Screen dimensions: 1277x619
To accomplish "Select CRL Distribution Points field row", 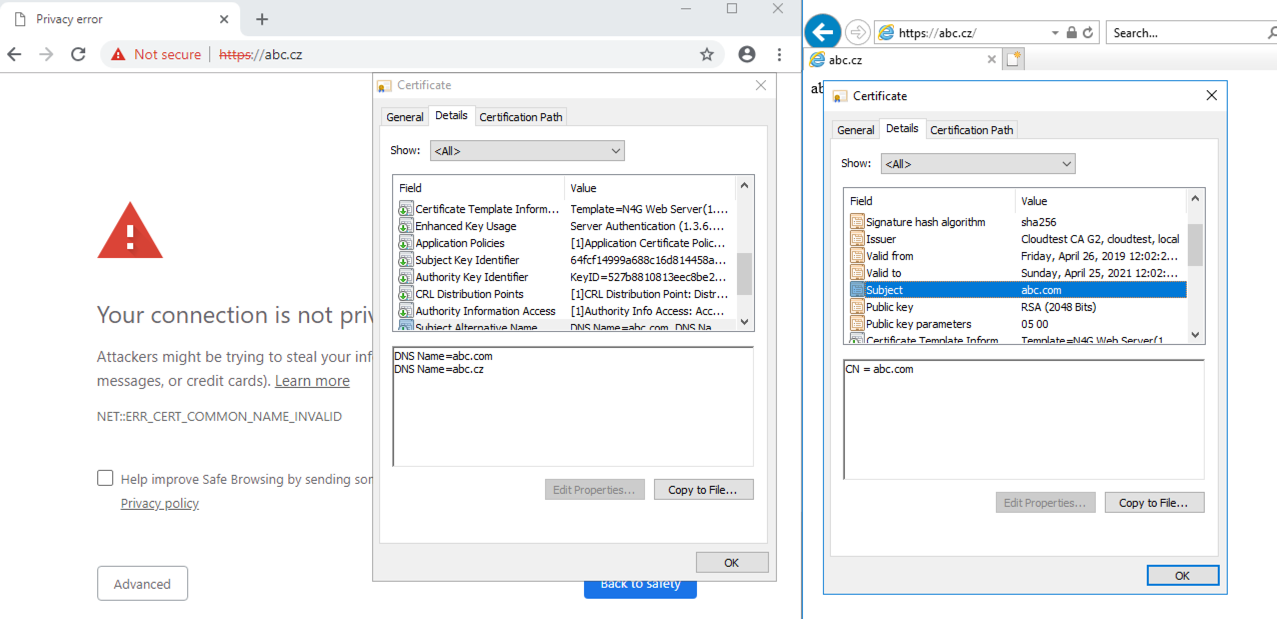I will pyautogui.click(x=565, y=294).
